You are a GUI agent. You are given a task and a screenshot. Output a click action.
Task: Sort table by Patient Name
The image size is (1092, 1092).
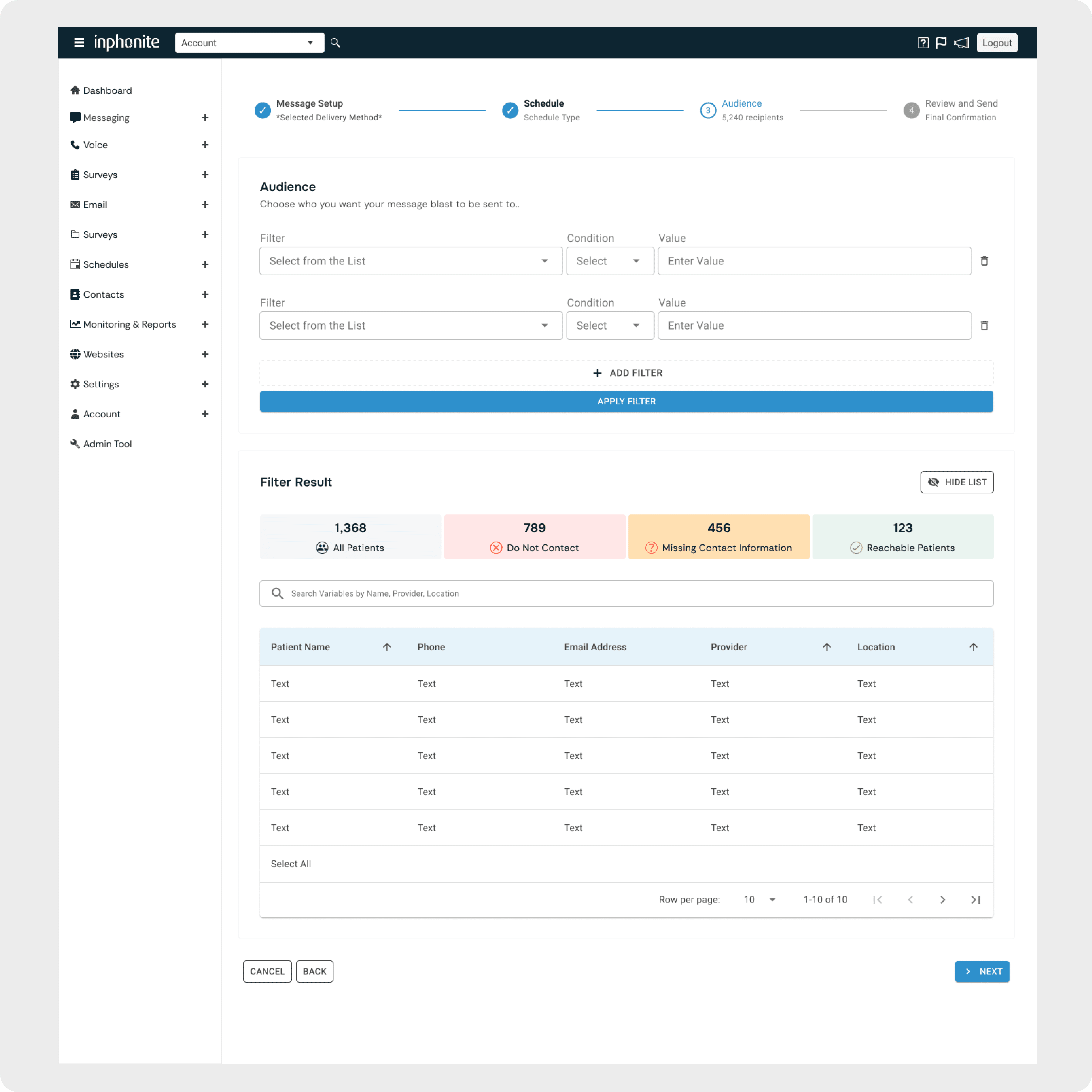click(x=387, y=647)
